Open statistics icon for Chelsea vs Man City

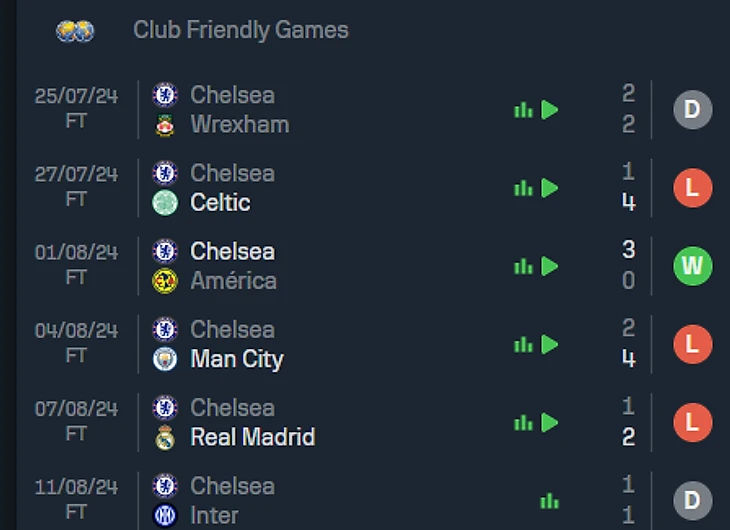(523, 345)
